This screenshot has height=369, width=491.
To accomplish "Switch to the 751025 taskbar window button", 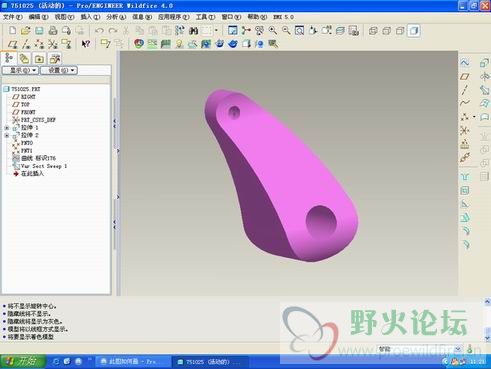I will click(x=211, y=362).
